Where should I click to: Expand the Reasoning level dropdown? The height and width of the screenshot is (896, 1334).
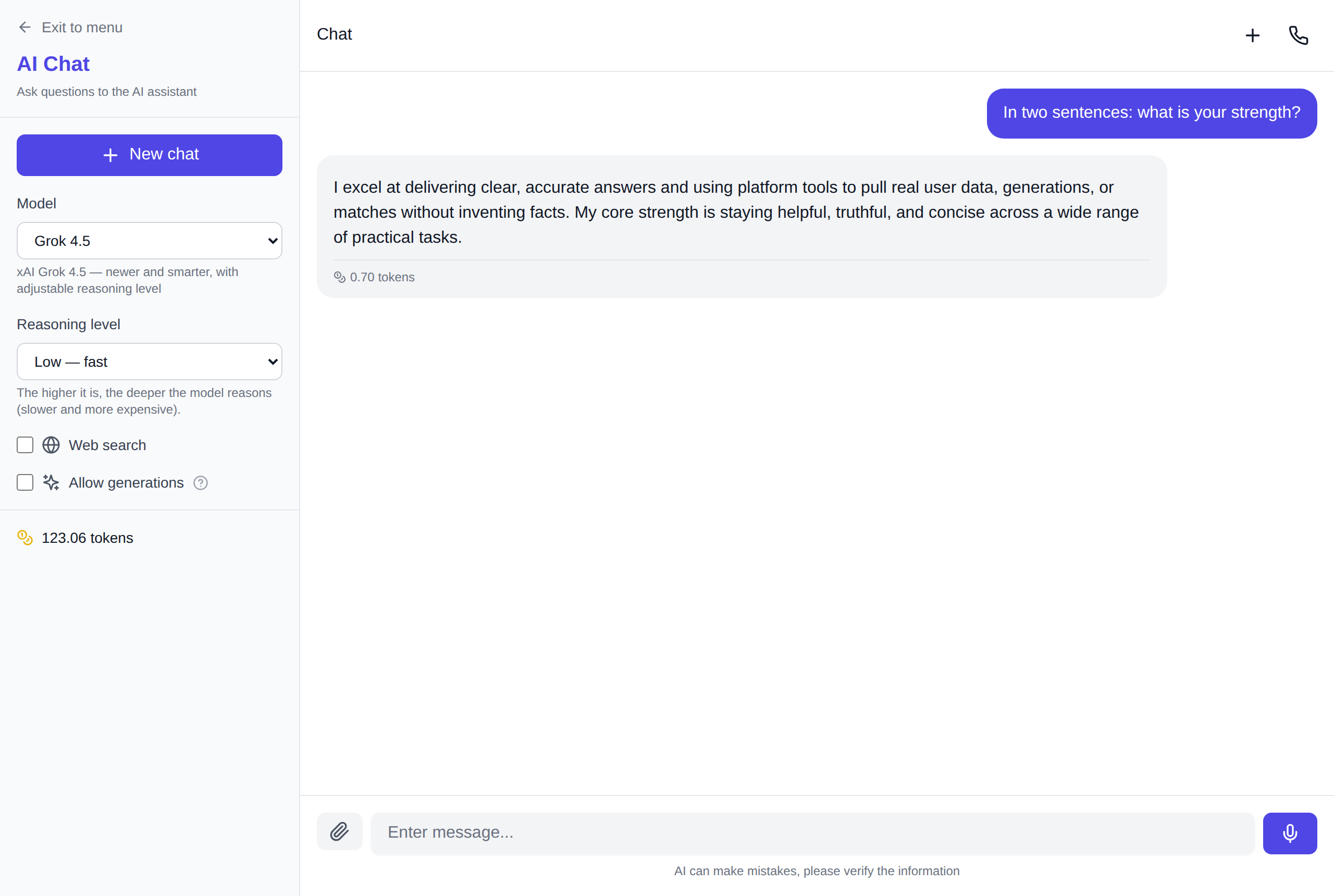[149, 362]
